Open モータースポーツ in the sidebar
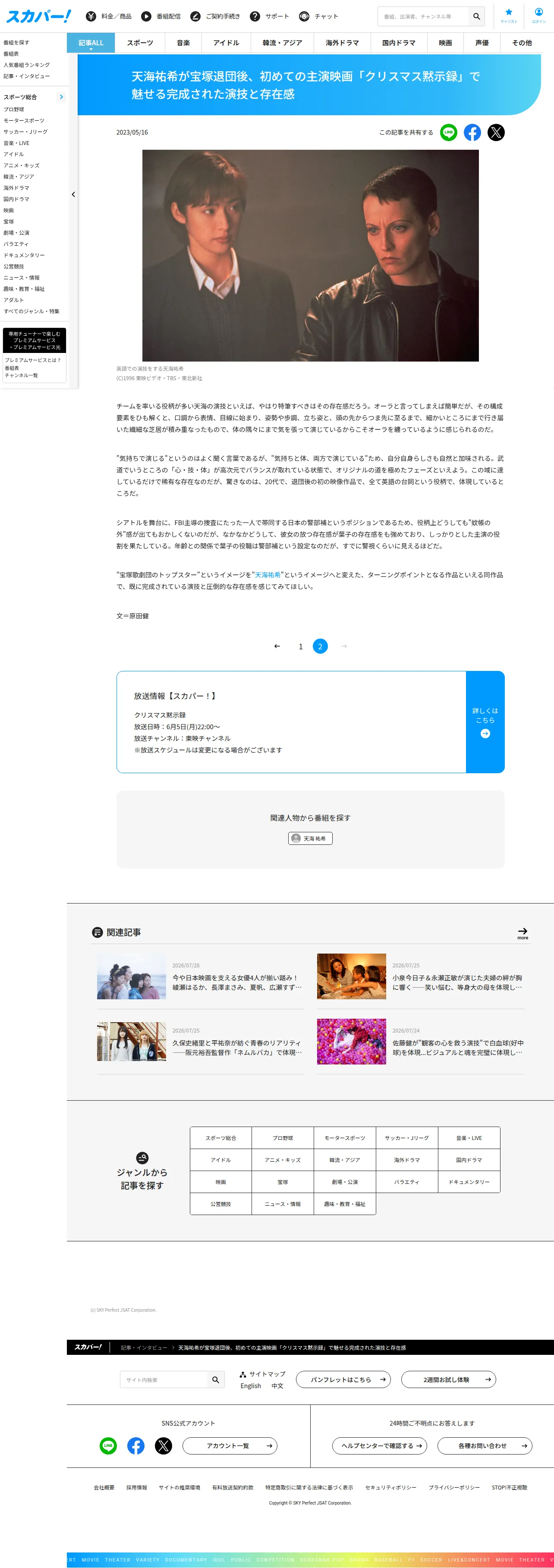This screenshot has width=554, height=1568. [x=24, y=120]
